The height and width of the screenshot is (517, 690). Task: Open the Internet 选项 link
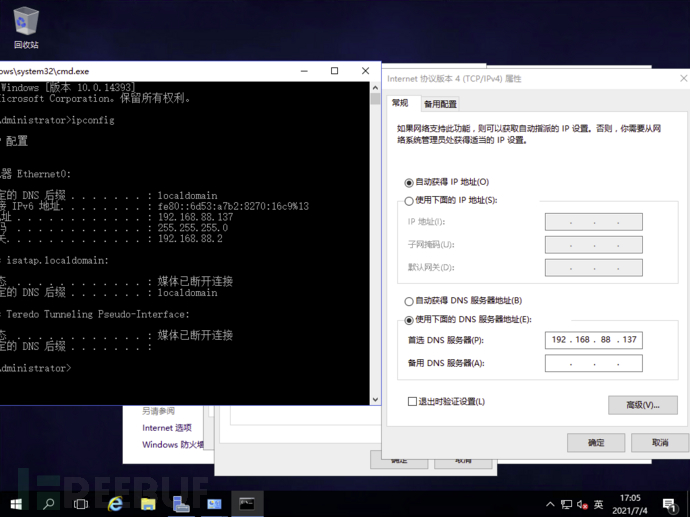(166, 428)
